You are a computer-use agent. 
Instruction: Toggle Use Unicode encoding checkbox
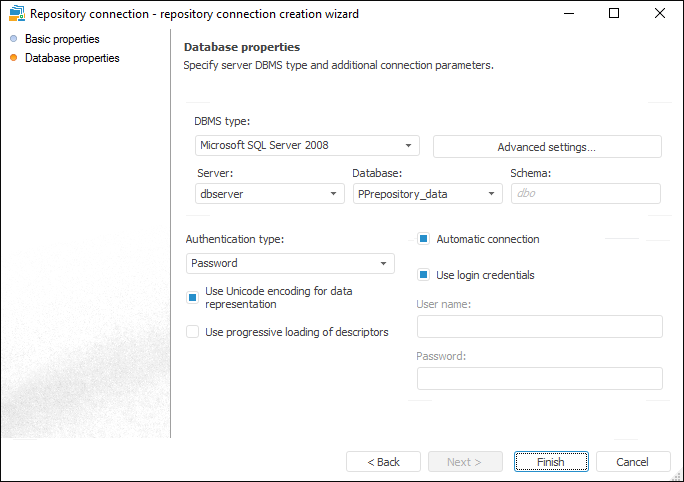tap(193, 297)
